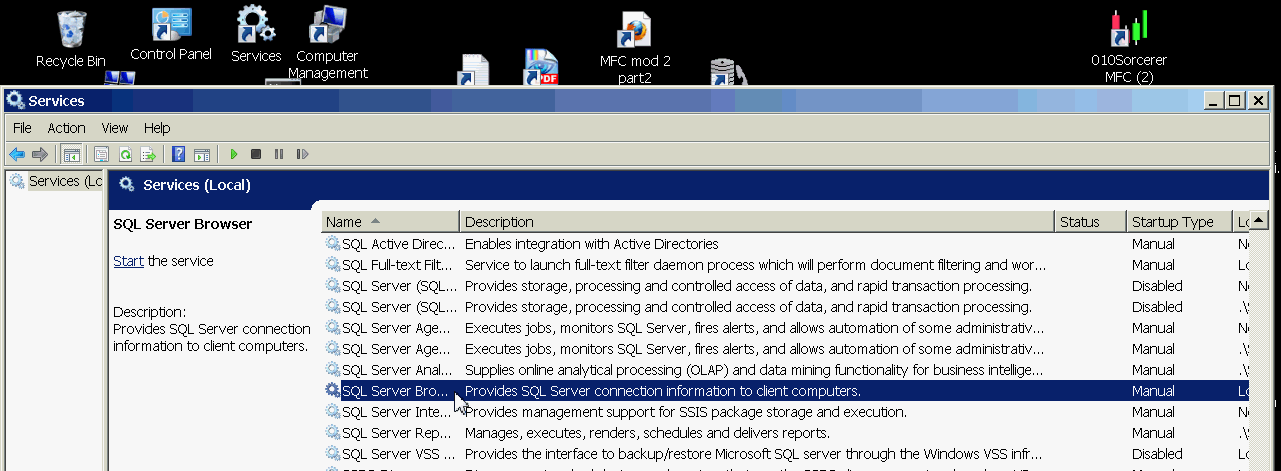Open the Action menu

point(67,128)
